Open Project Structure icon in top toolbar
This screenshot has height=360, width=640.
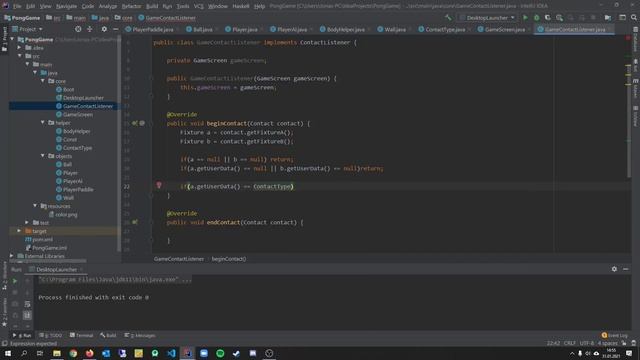[608, 18]
